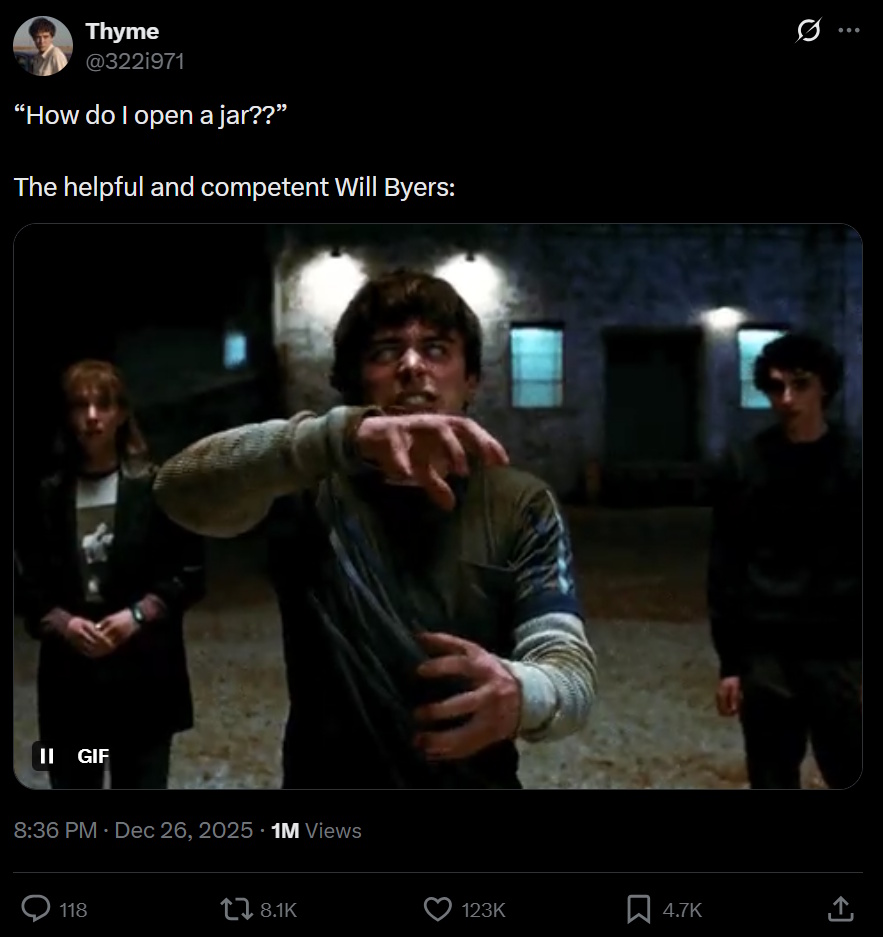This screenshot has height=937, width=883.
Task: Click the "How do I open a jar??" text
Action: (x=151, y=115)
